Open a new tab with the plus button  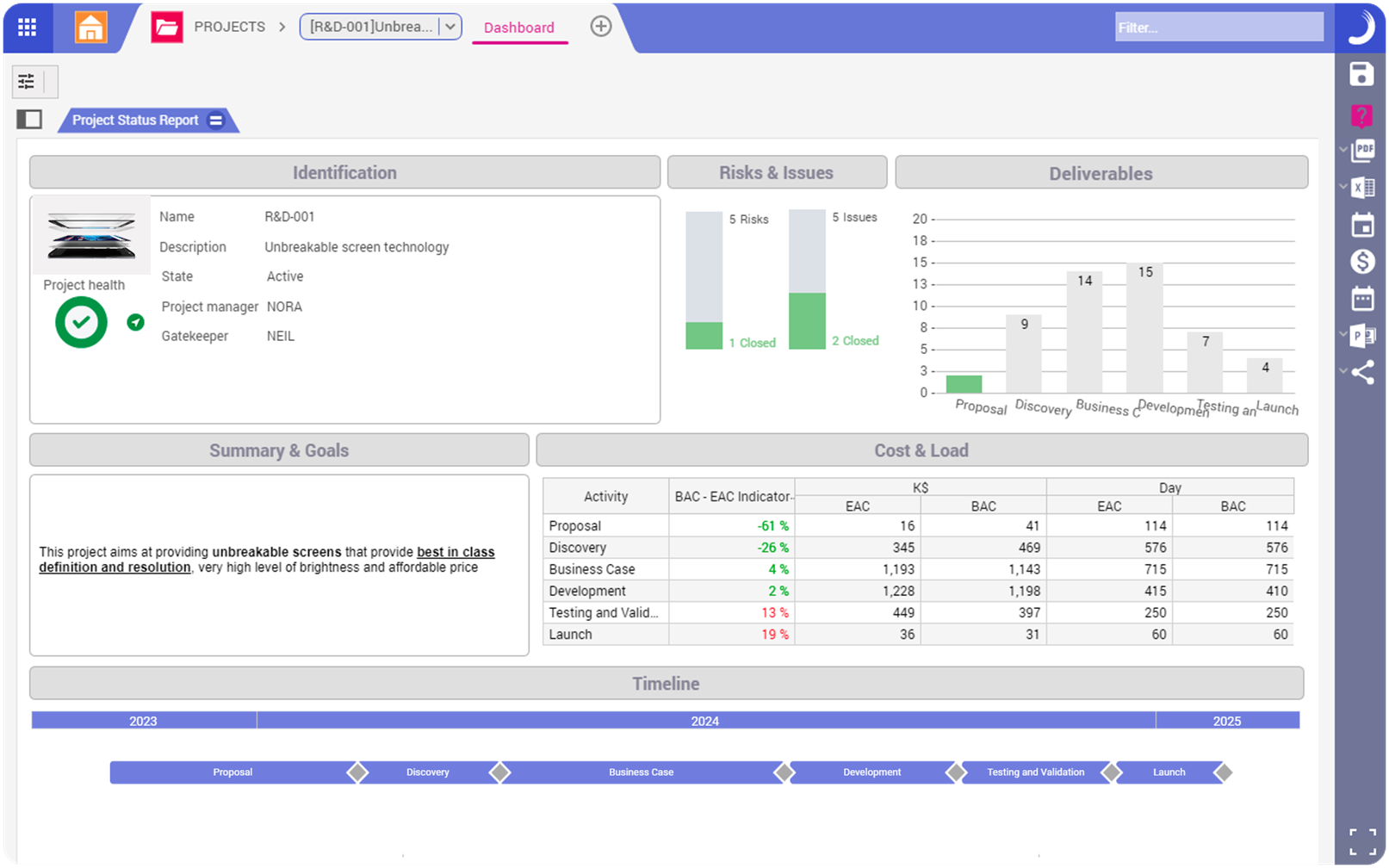tap(600, 26)
